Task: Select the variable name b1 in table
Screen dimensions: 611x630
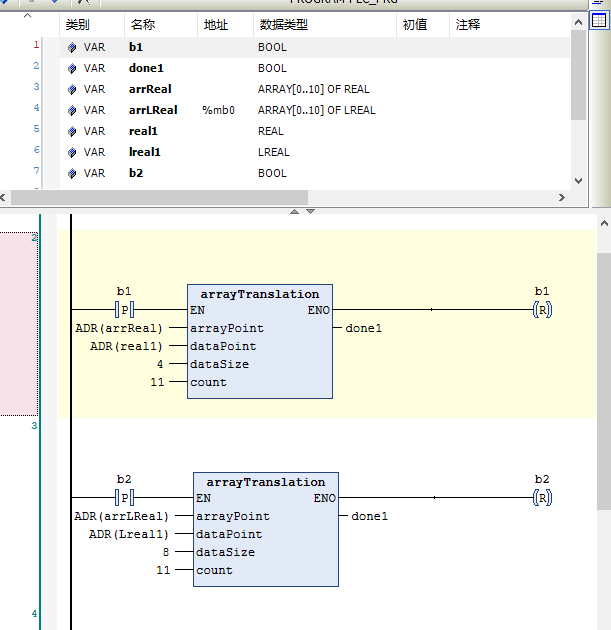Action: click(x=136, y=47)
